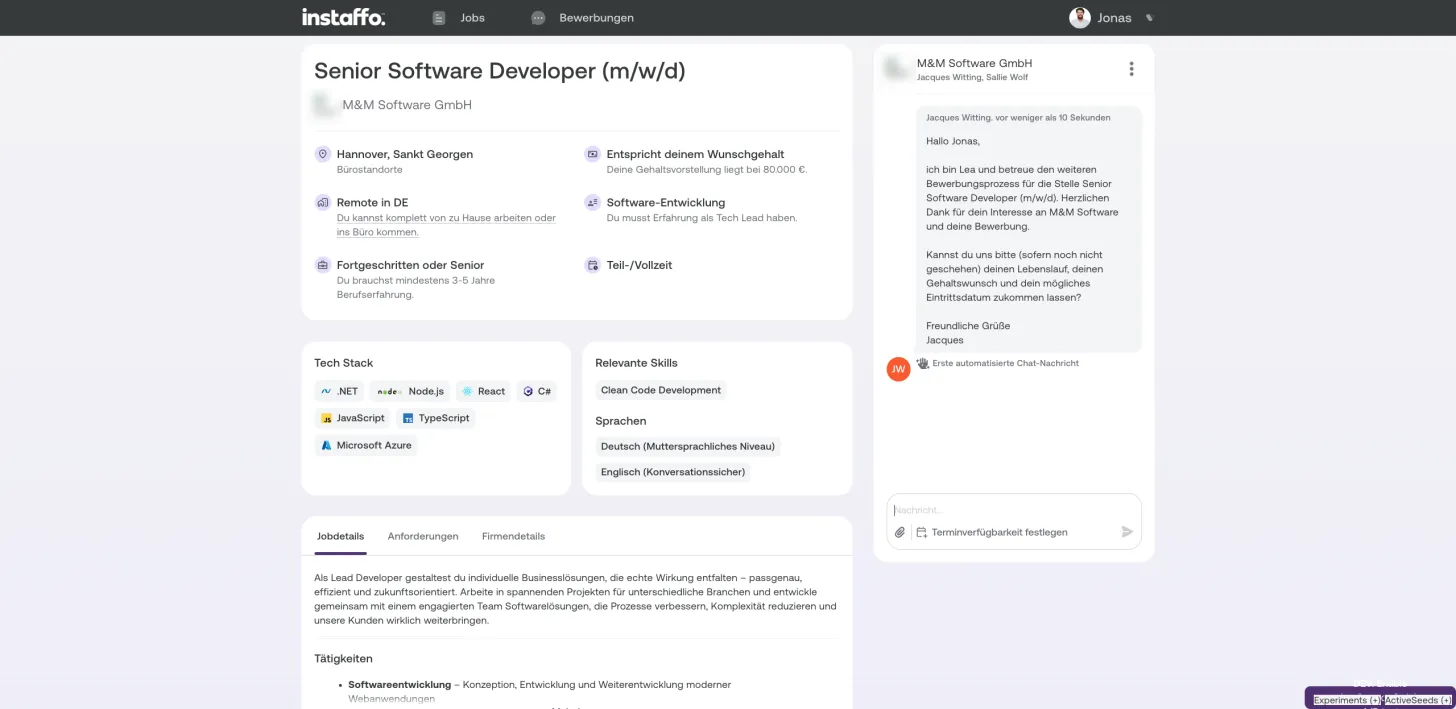Expand the ActiveSeeds (+) dev control
1456x709 pixels.
(1417, 700)
